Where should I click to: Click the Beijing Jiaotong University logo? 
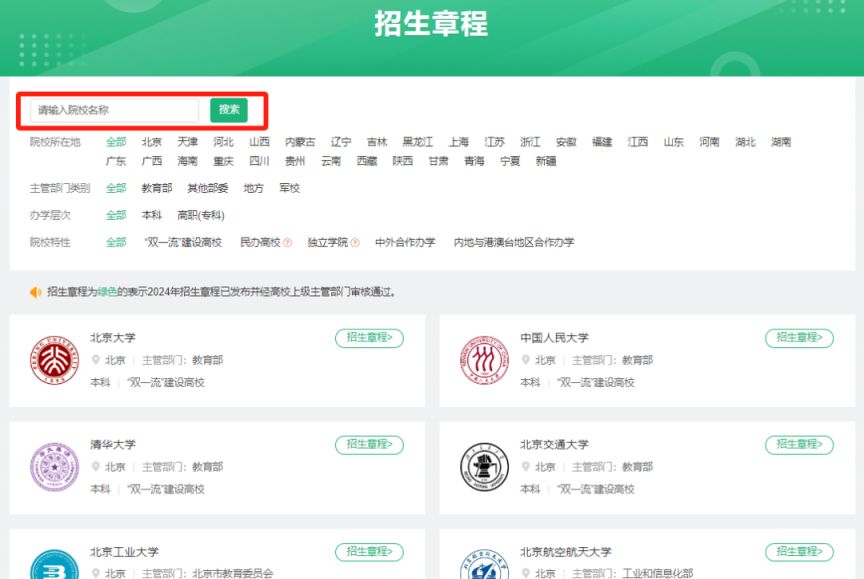click(484, 467)
